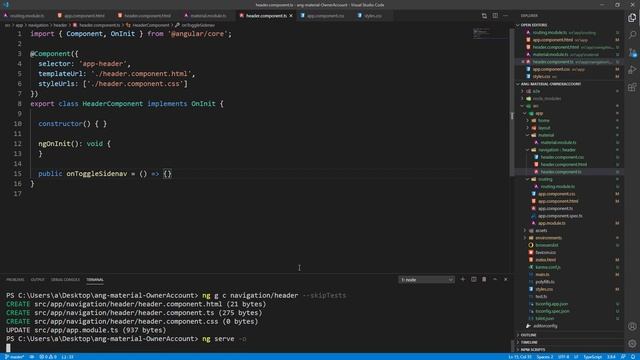Open the editor More Actions menu
640x360 pixels.
(505, 16)
